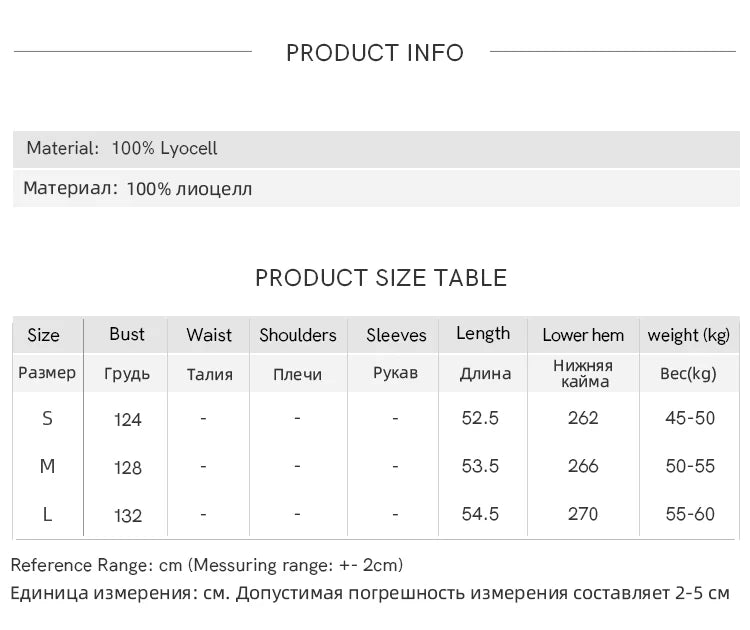
Task: Click the Bust column header
Action: point(127,334)
